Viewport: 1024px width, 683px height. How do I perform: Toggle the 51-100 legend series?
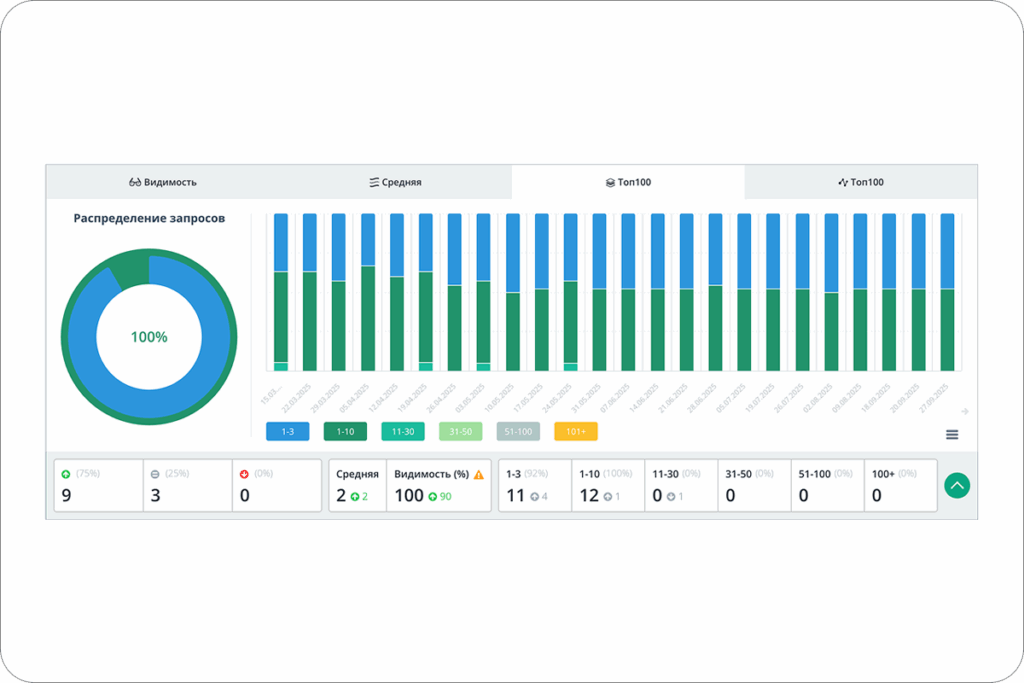click(x=519, y=432)
